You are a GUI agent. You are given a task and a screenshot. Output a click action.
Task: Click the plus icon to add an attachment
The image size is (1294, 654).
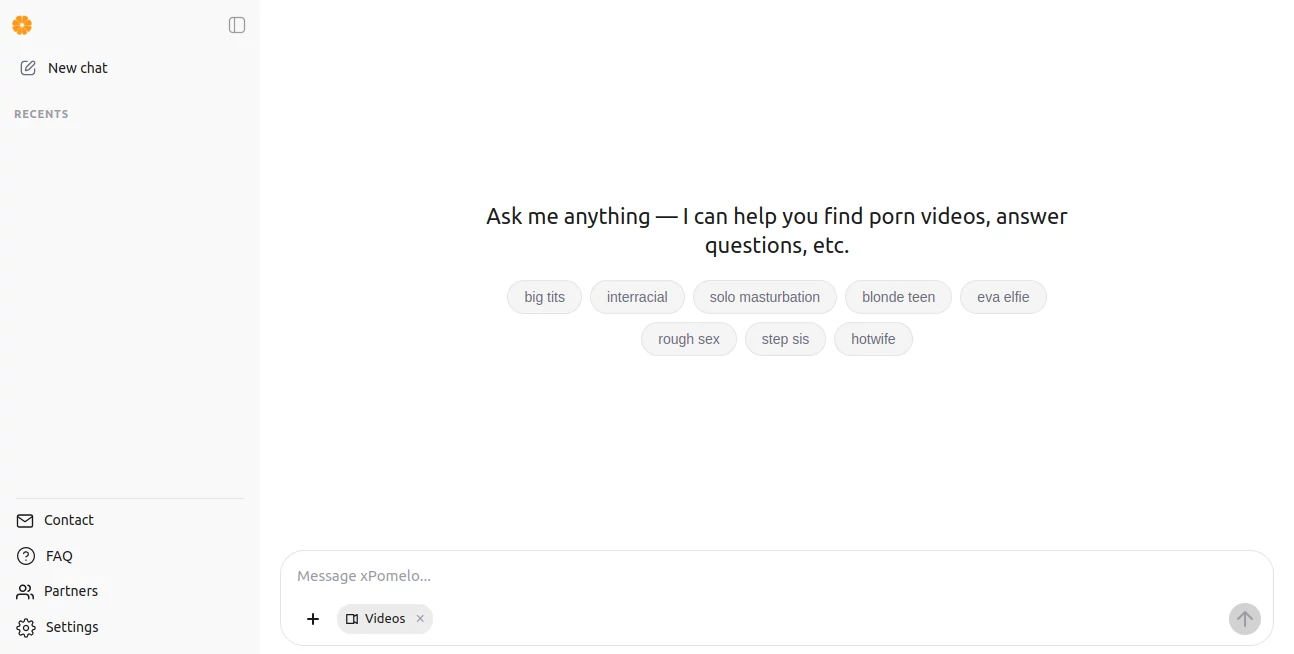click(313, 619)
